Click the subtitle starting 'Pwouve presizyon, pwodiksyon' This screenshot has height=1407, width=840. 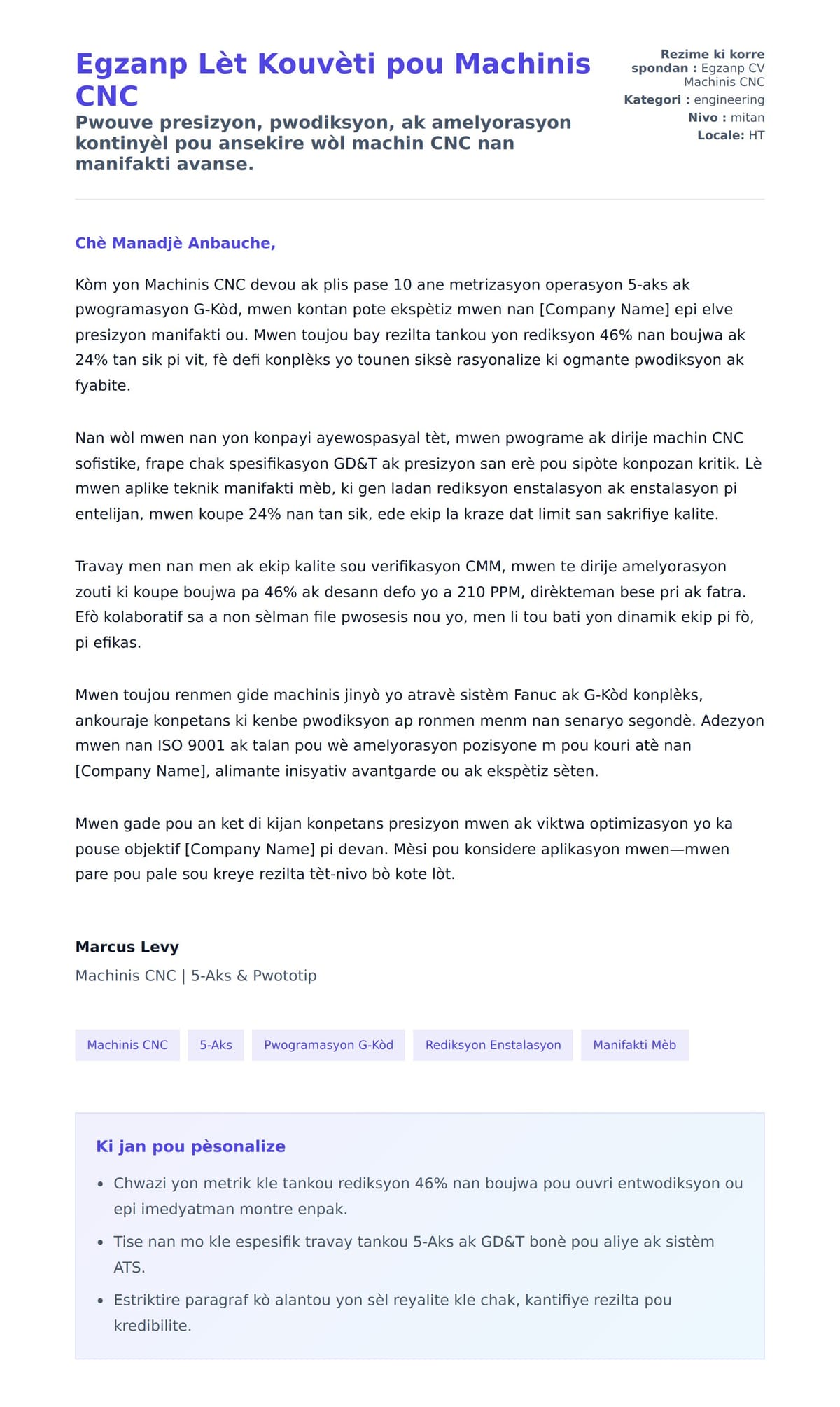tap(323, 143)
